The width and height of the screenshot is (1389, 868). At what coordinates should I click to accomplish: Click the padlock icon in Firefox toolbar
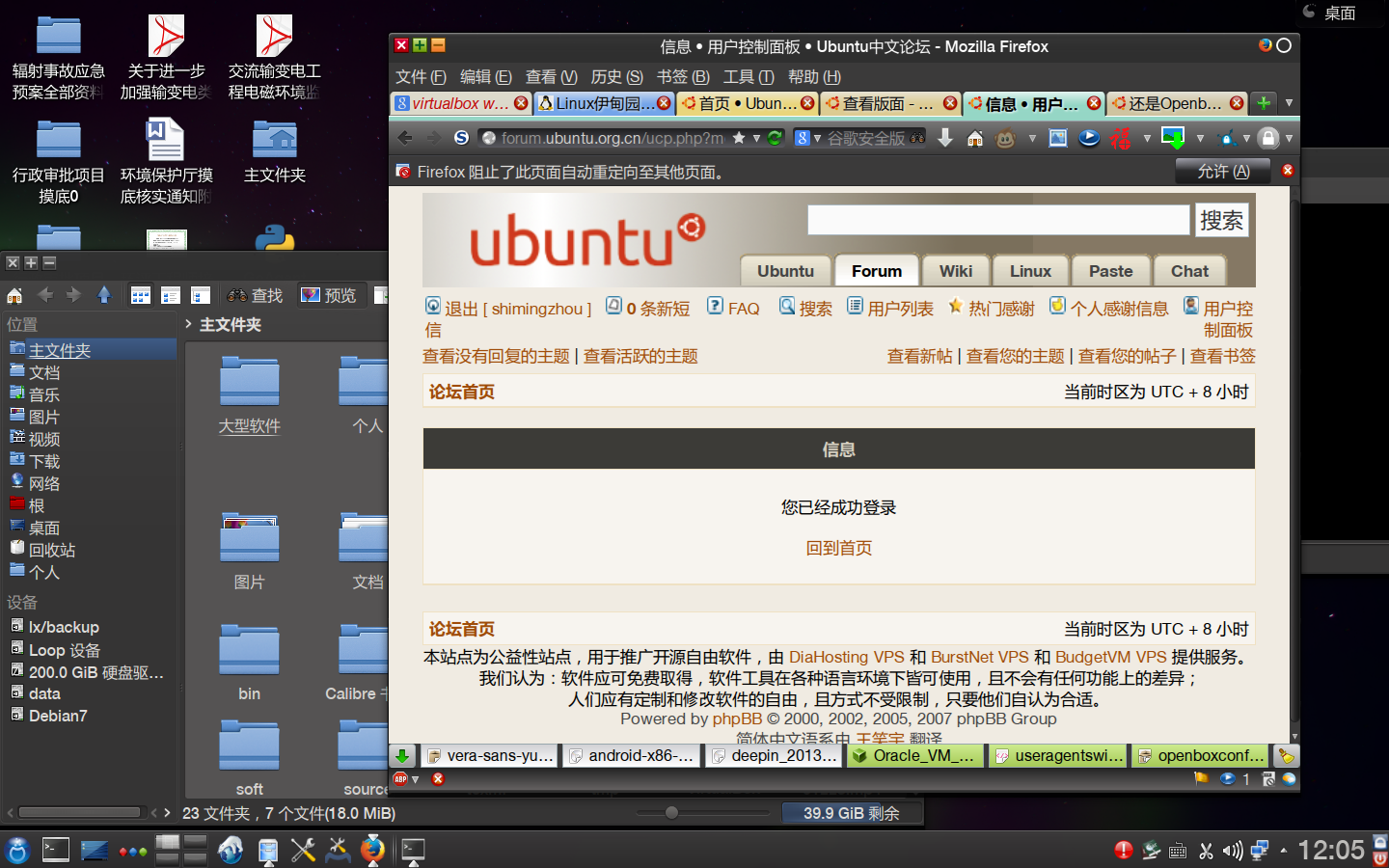[1269, 138]
